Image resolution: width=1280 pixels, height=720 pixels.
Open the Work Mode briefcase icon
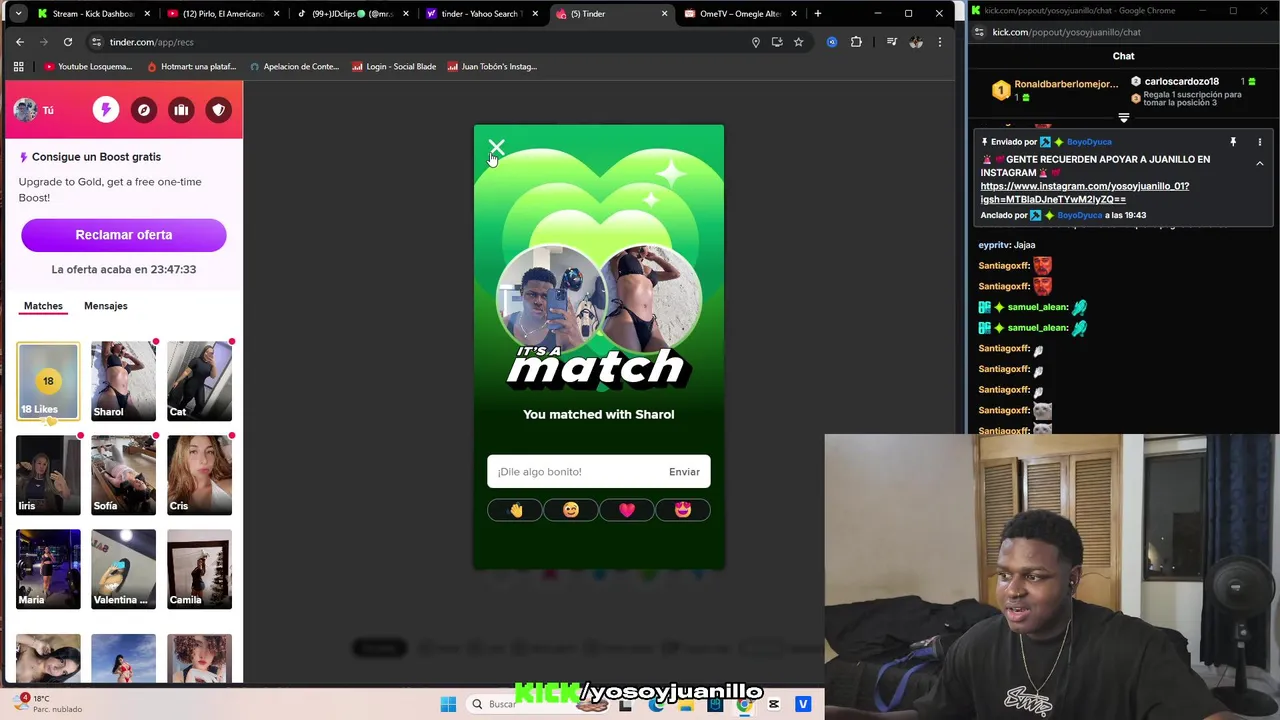[181, 110]
